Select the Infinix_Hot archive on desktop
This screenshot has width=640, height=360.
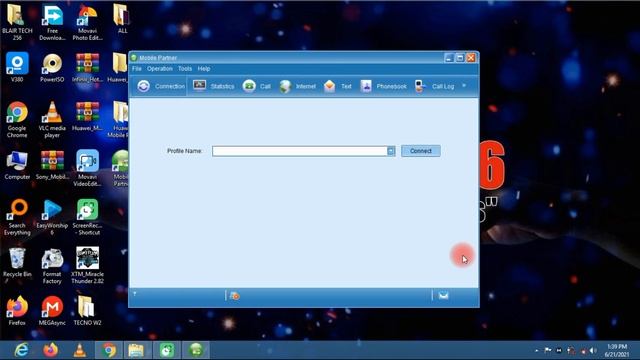click(87, 67)
